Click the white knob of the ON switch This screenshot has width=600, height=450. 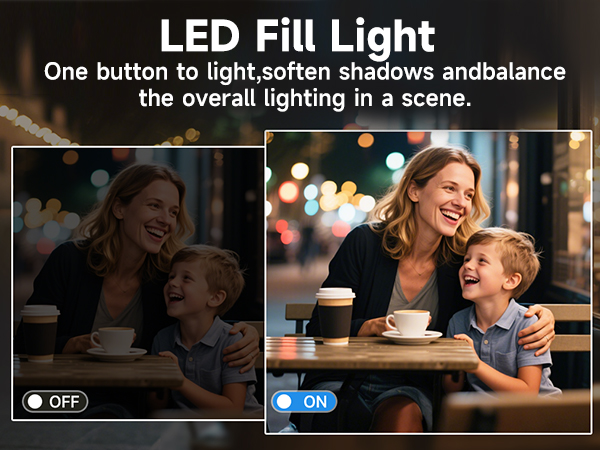pyautogui.click(x=284, y=402)
